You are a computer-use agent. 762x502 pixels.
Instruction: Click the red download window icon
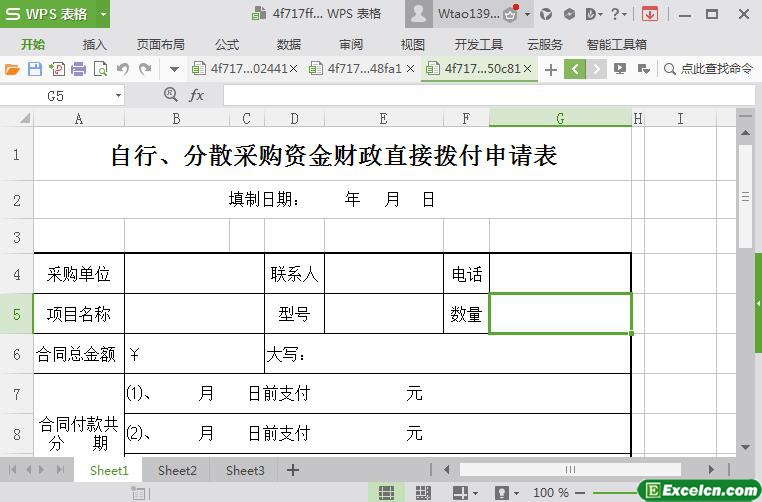point(650,14)
